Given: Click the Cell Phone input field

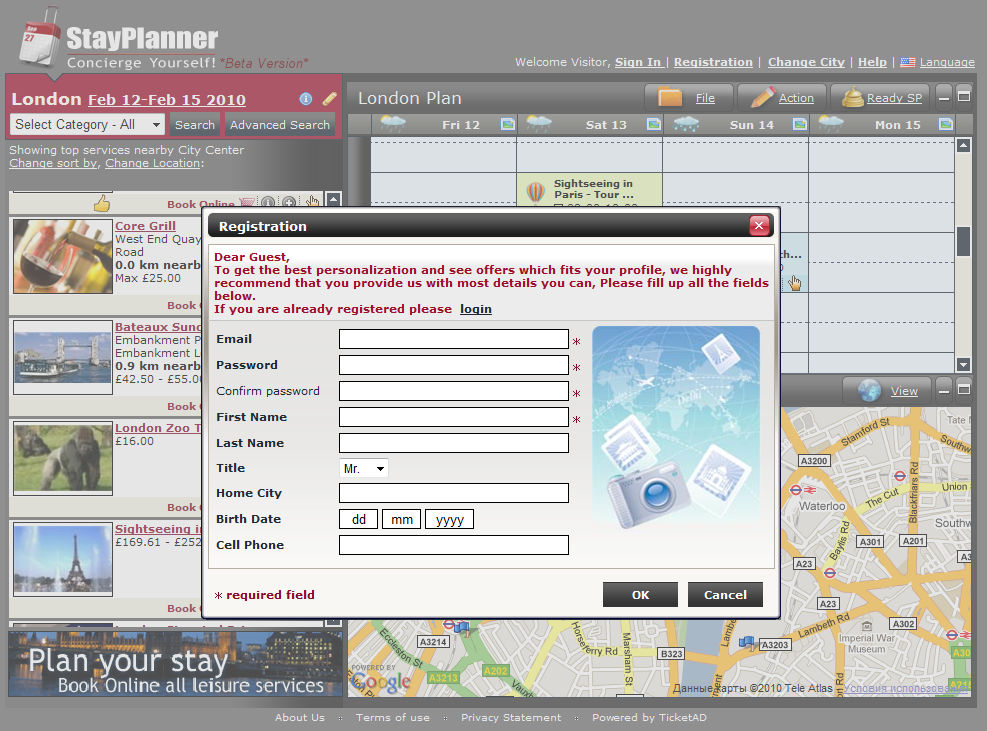Looking at the screenshot, I should click(453, 545).
